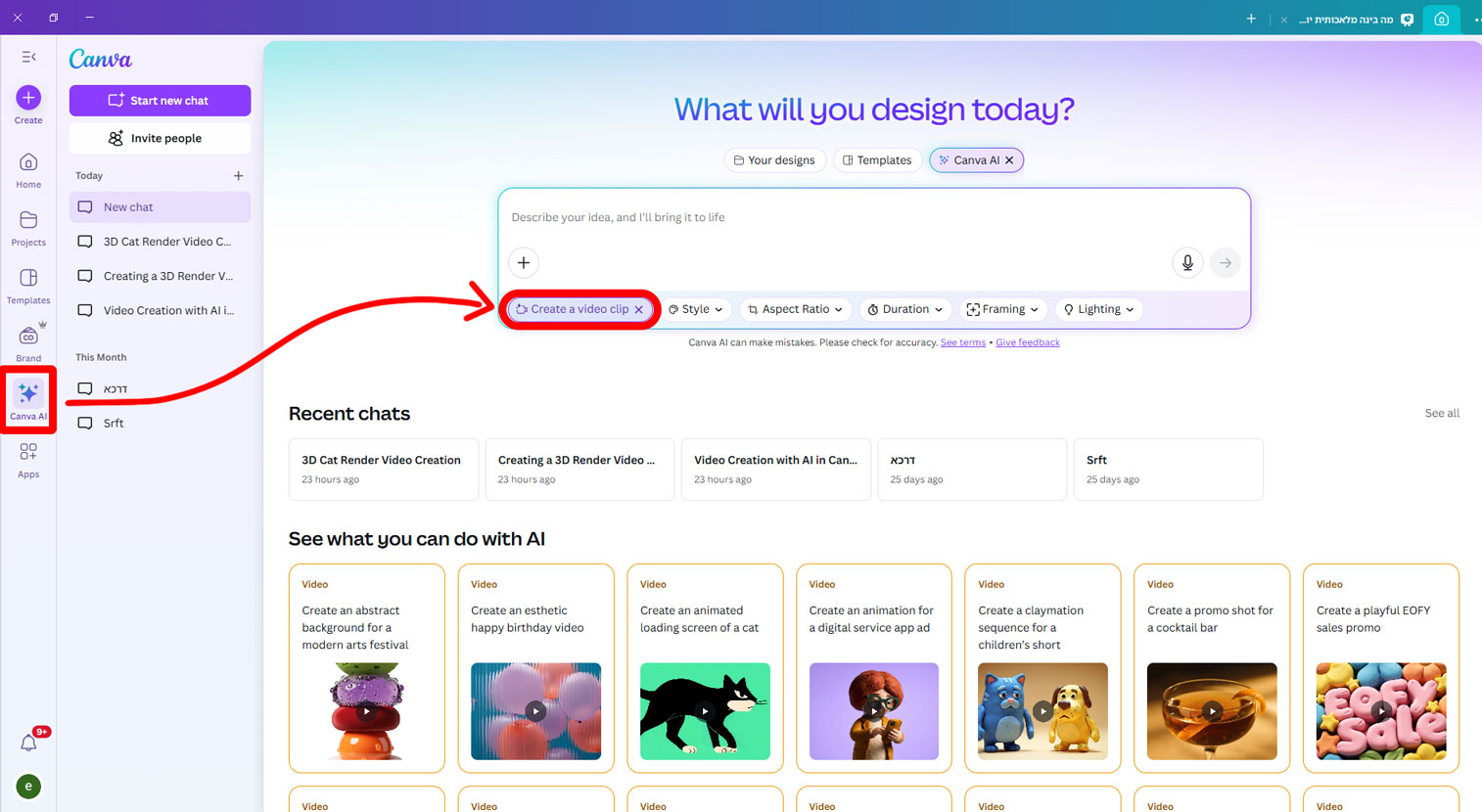Viewport: 1482px width, 812px height.
Task: Click the "See what you can do with AI" heading
Action: click(417, 539)
